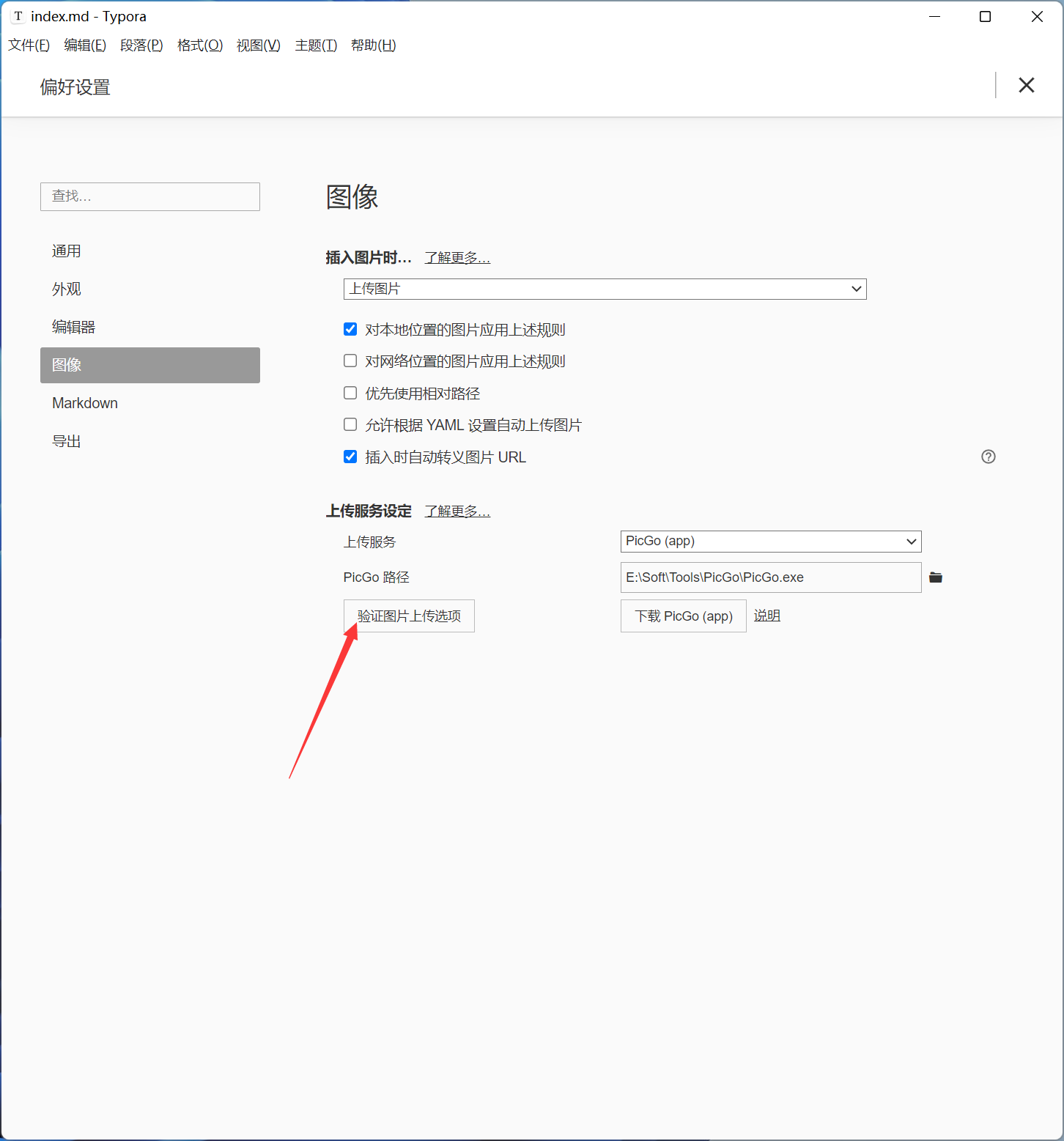Click the Typora app icon in title bar
The height and width of the screenshot is (1141, 1064).
[18, 16]
